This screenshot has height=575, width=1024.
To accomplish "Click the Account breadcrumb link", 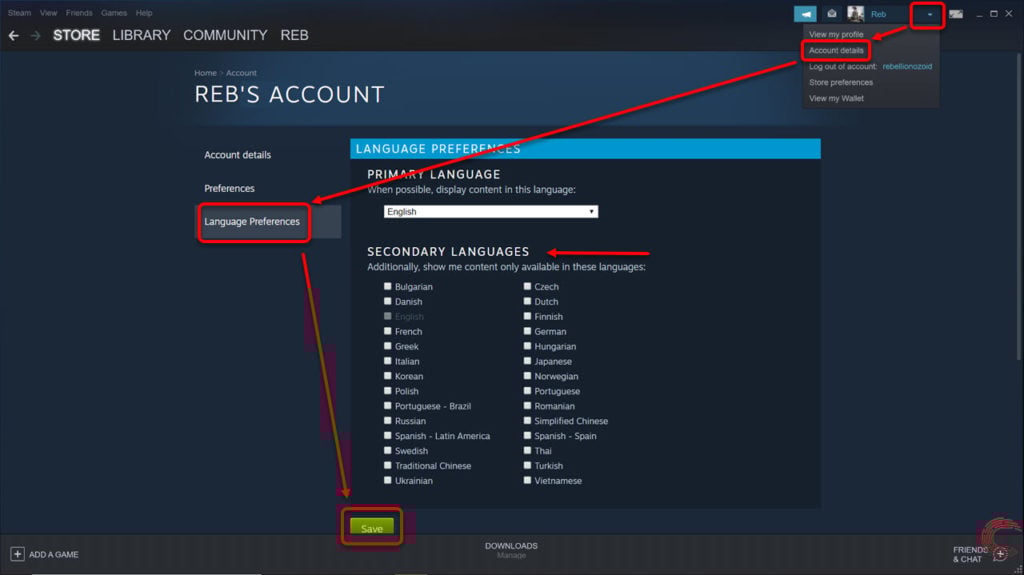I will tap(241, 73).
